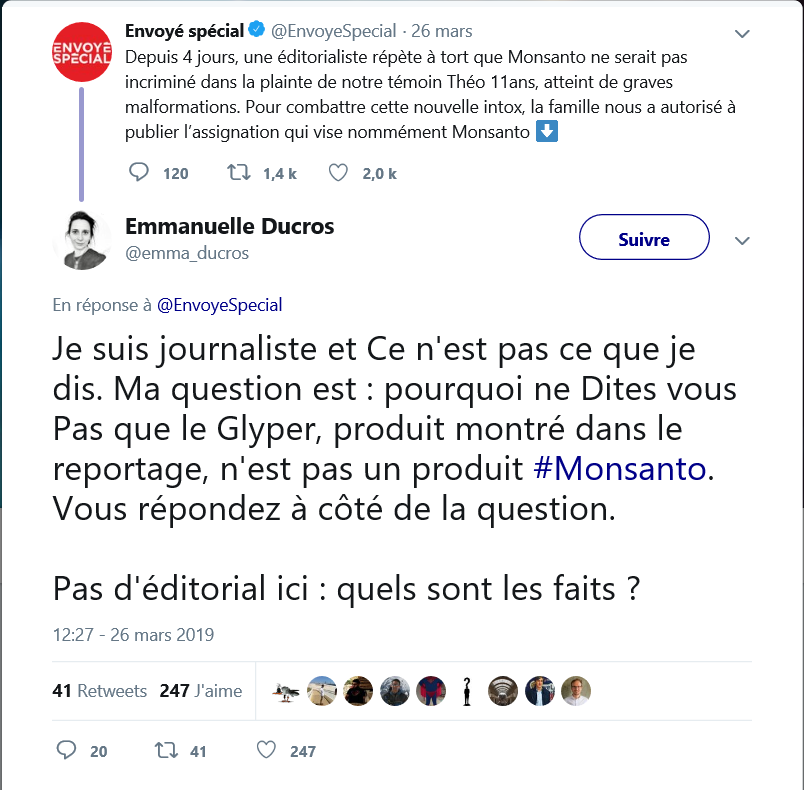The height and width of the screenshot is (790, 804).
Task: Reply to the Envoyé spécial tweet
Action: (140, 173)
